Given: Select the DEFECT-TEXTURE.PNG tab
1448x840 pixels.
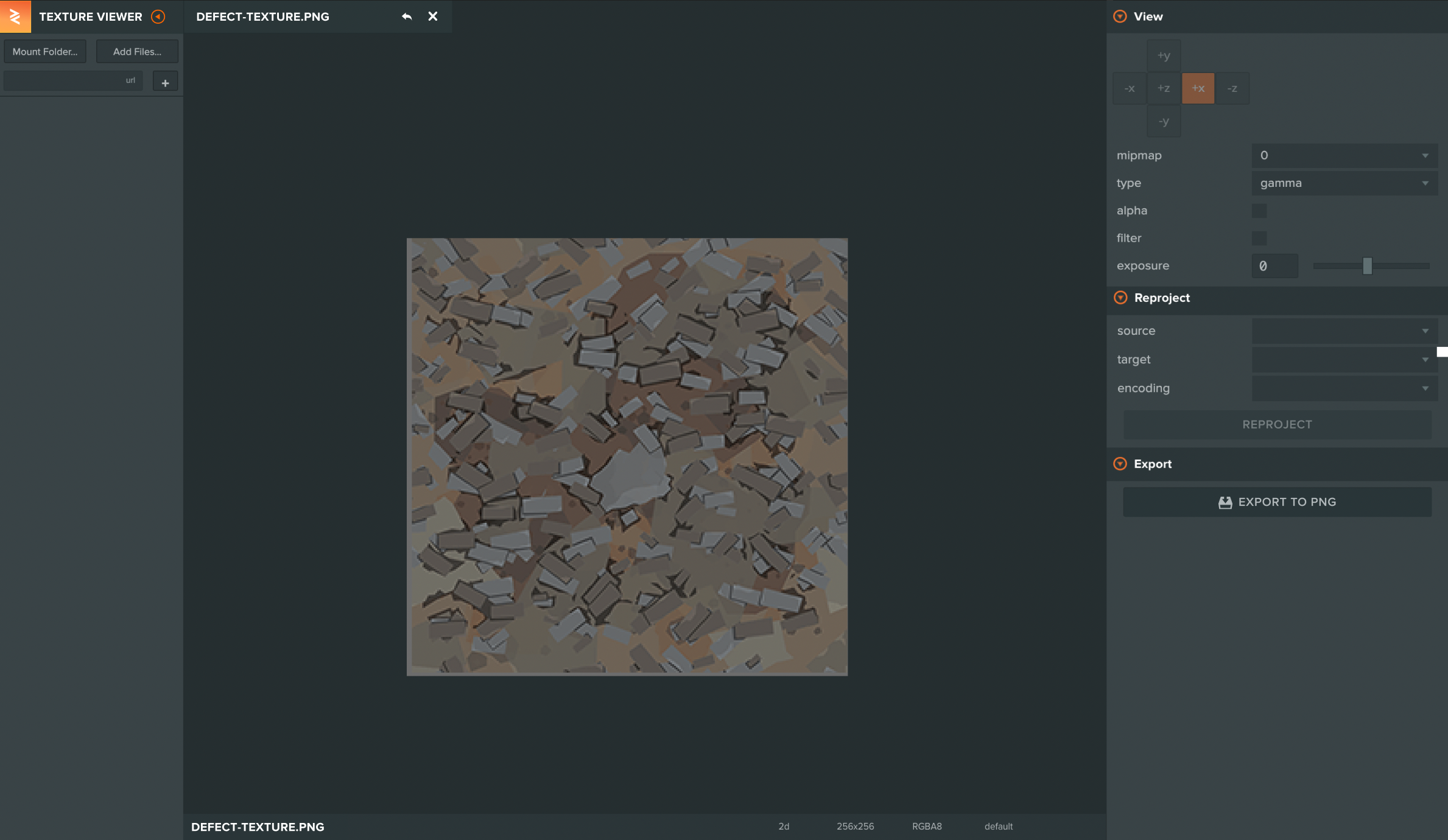Looking at the screenshot, I should click(263, 16).
